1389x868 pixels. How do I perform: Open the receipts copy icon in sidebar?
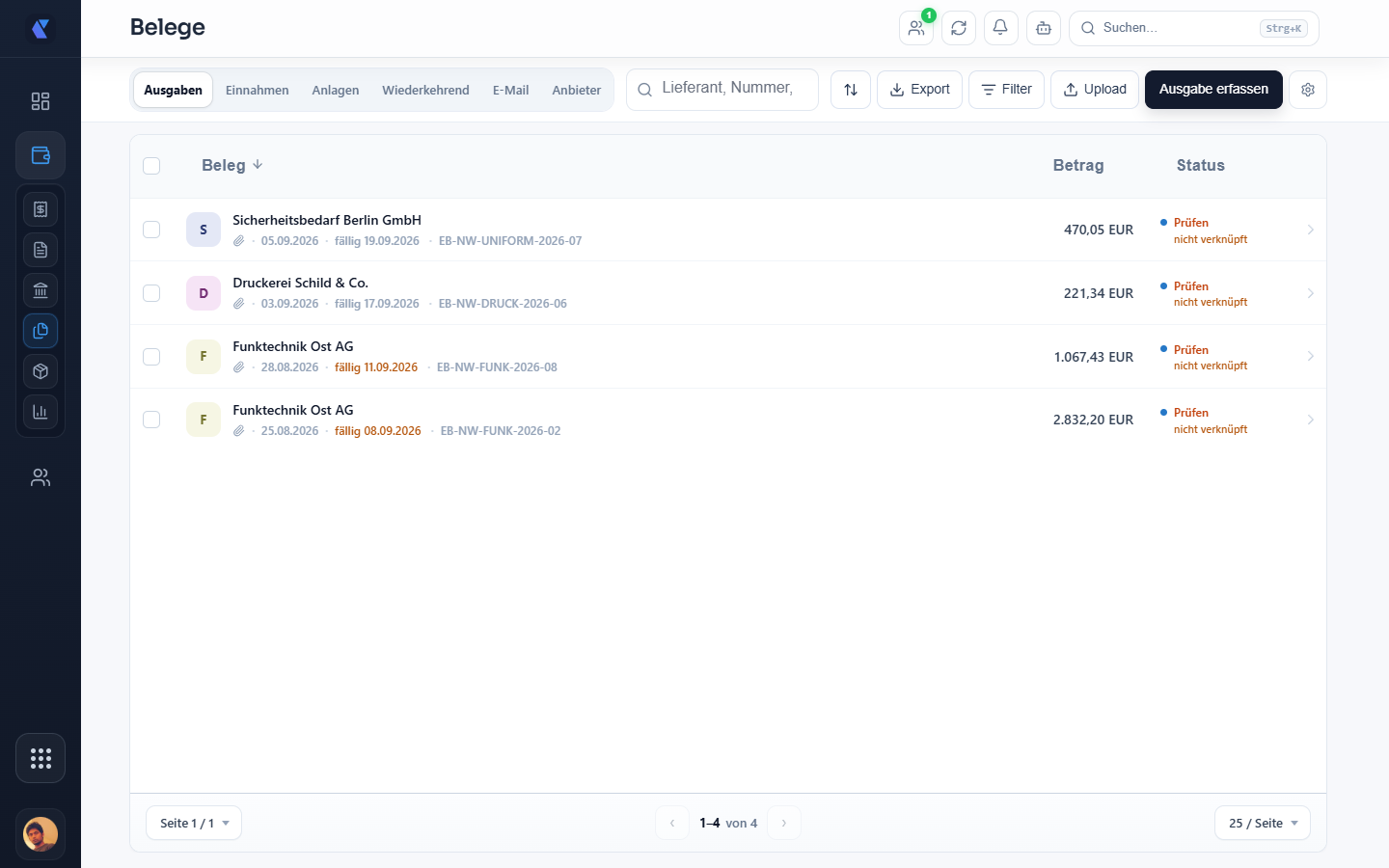coord(41,331)
